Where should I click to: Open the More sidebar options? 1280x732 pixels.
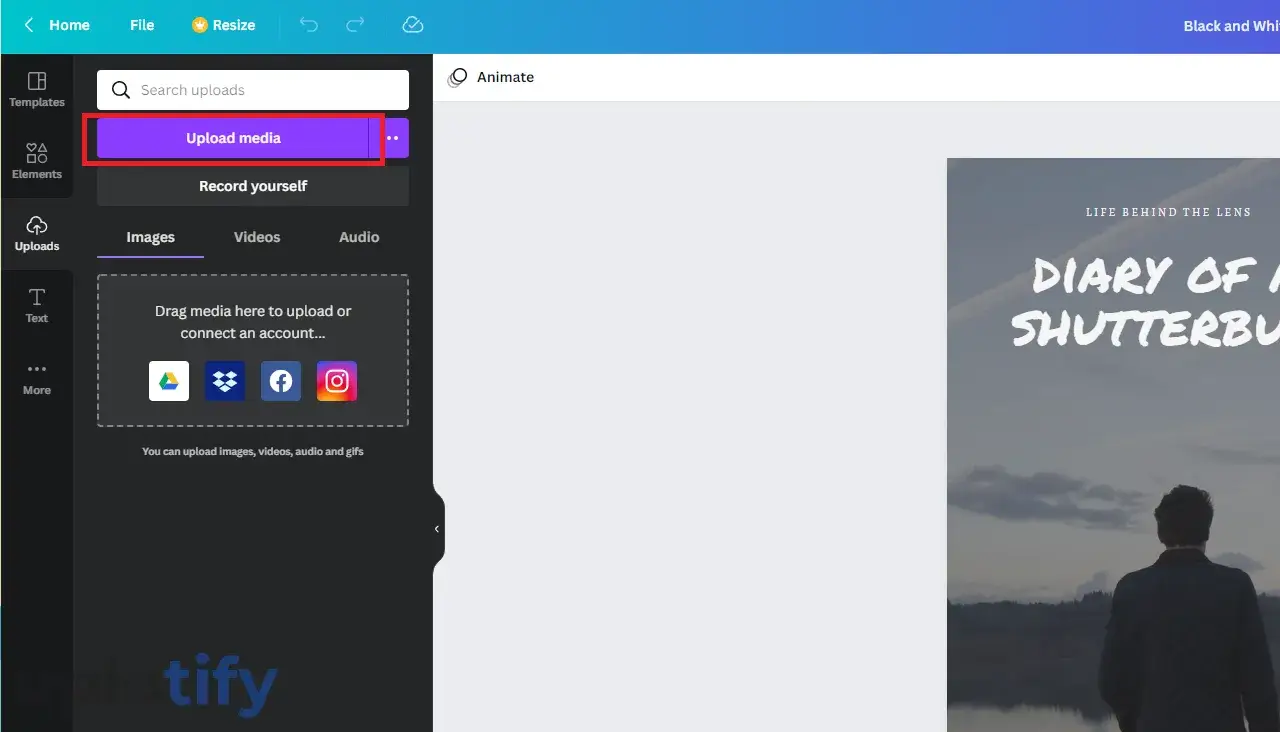click(x=37, y=378)
